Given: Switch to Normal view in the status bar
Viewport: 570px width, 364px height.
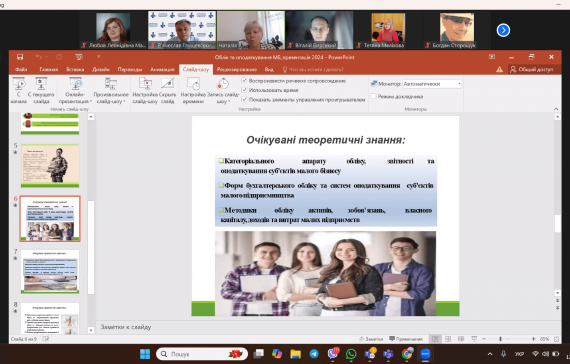Looking at the screenshot, I should point(435,339).
